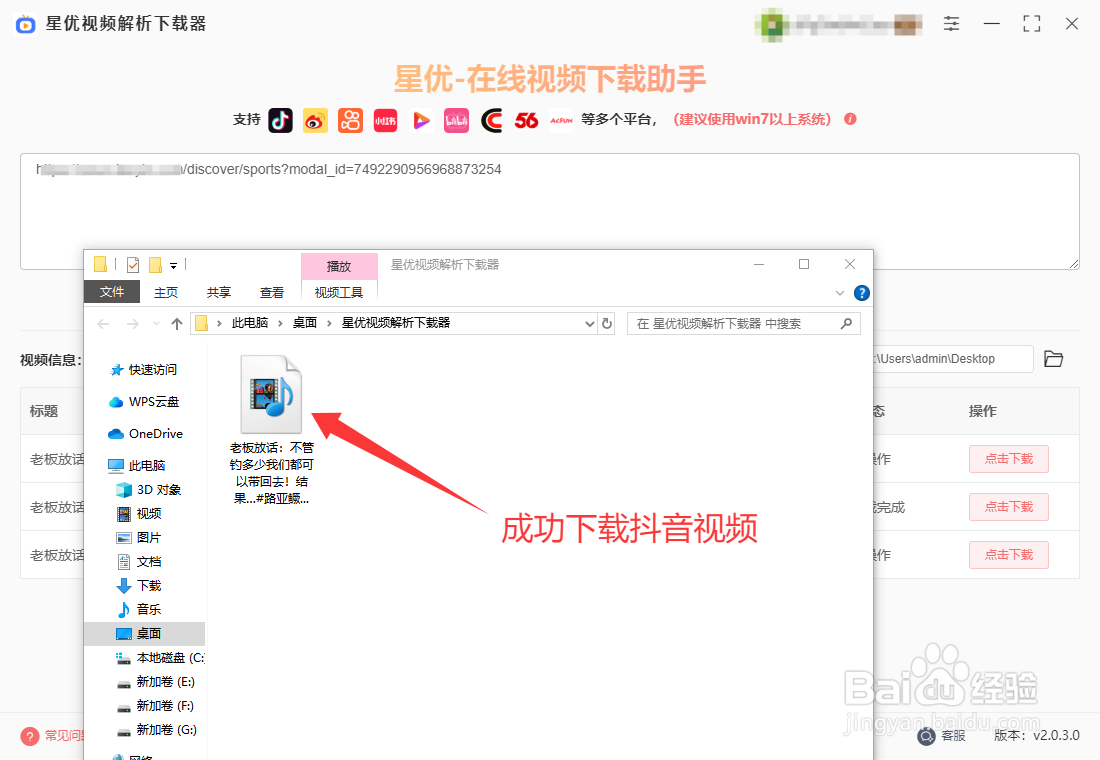Switch to the 主页 ribbon tab
The height and width of the screenshot is (760, 1100).
coord(166,292)
